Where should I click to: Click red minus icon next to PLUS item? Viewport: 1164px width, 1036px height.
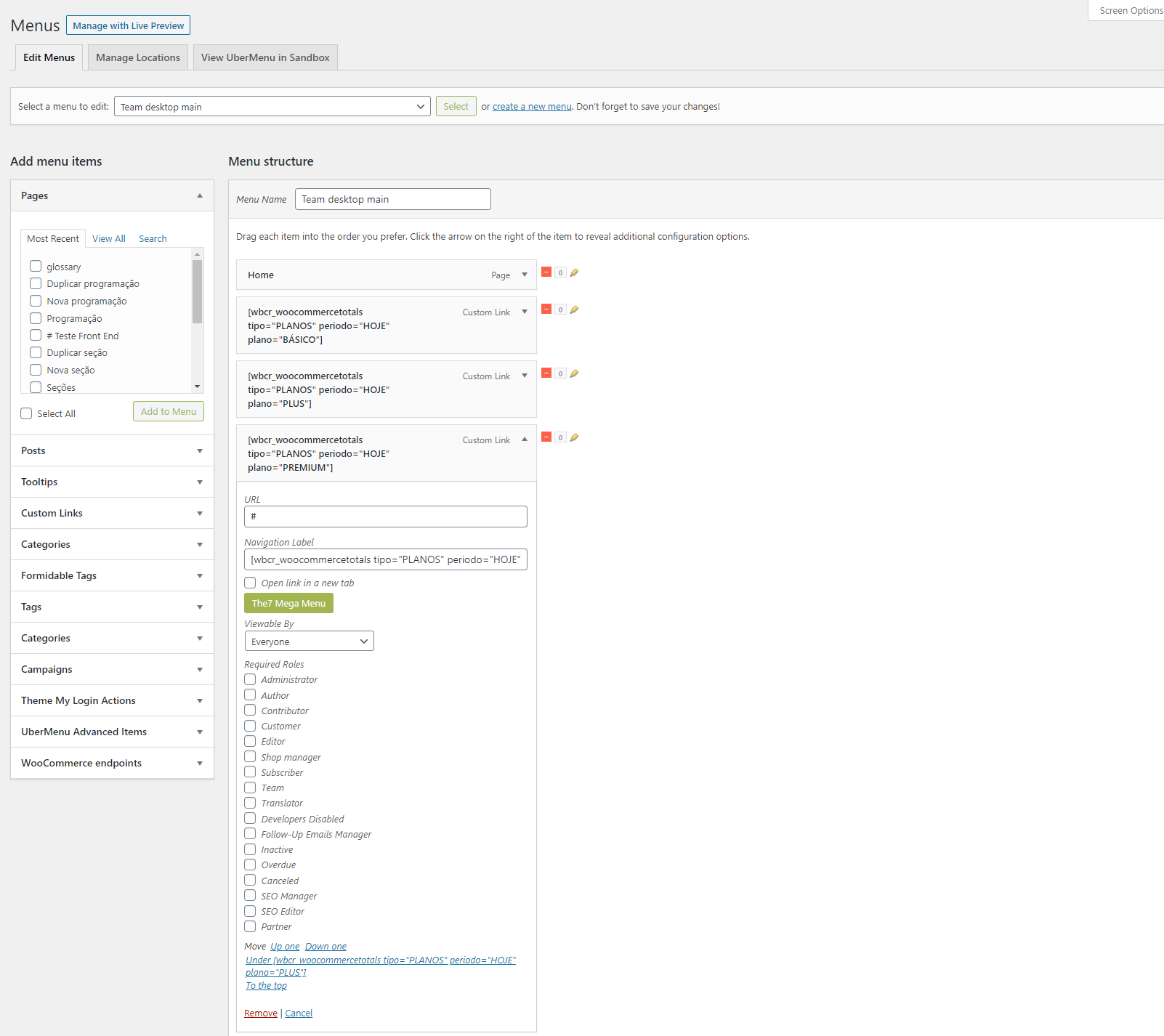pos(546,373)
